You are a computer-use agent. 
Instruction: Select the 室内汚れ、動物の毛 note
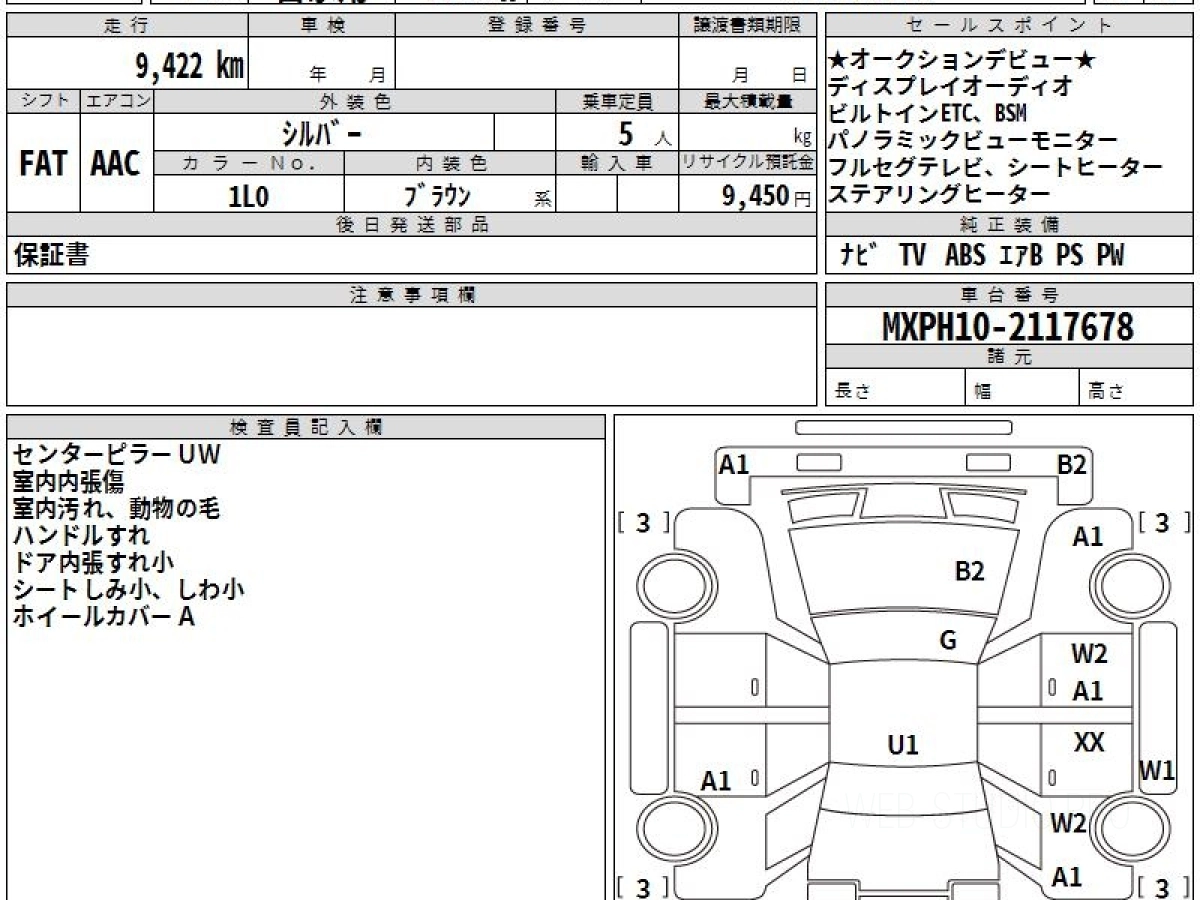[x=116, y=509]
